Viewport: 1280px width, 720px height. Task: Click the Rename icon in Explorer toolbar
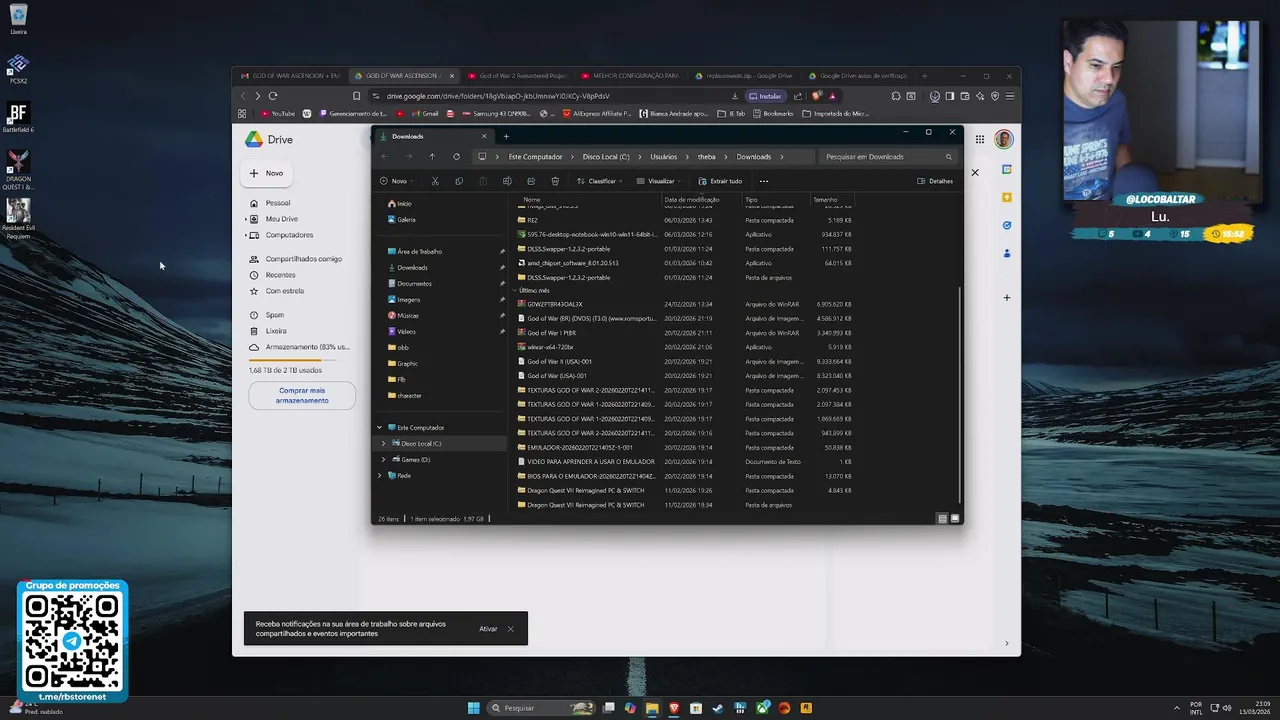pyautogui.click(x=507, y=181)
